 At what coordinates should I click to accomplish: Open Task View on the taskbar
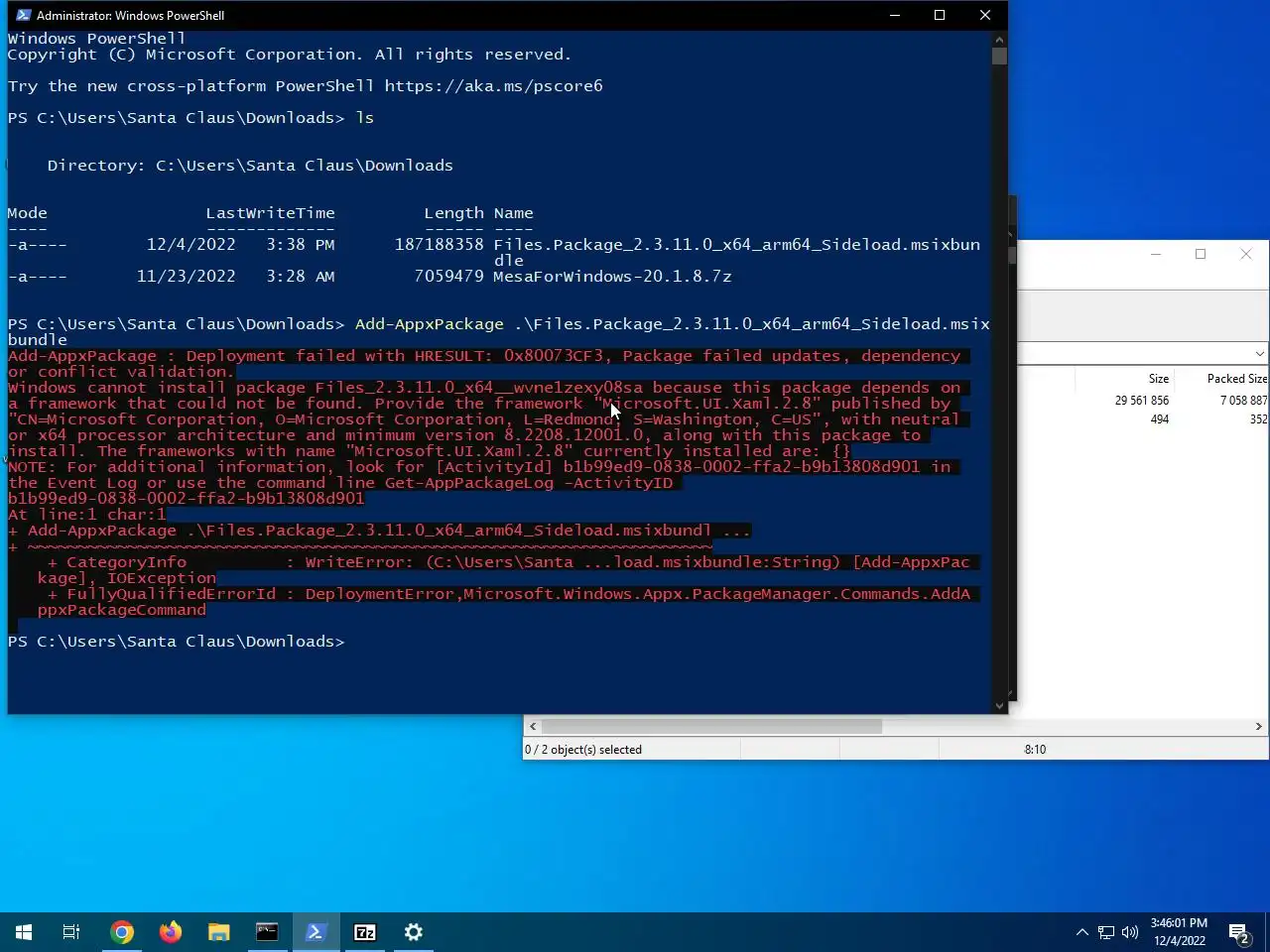(x=71, y=932)
